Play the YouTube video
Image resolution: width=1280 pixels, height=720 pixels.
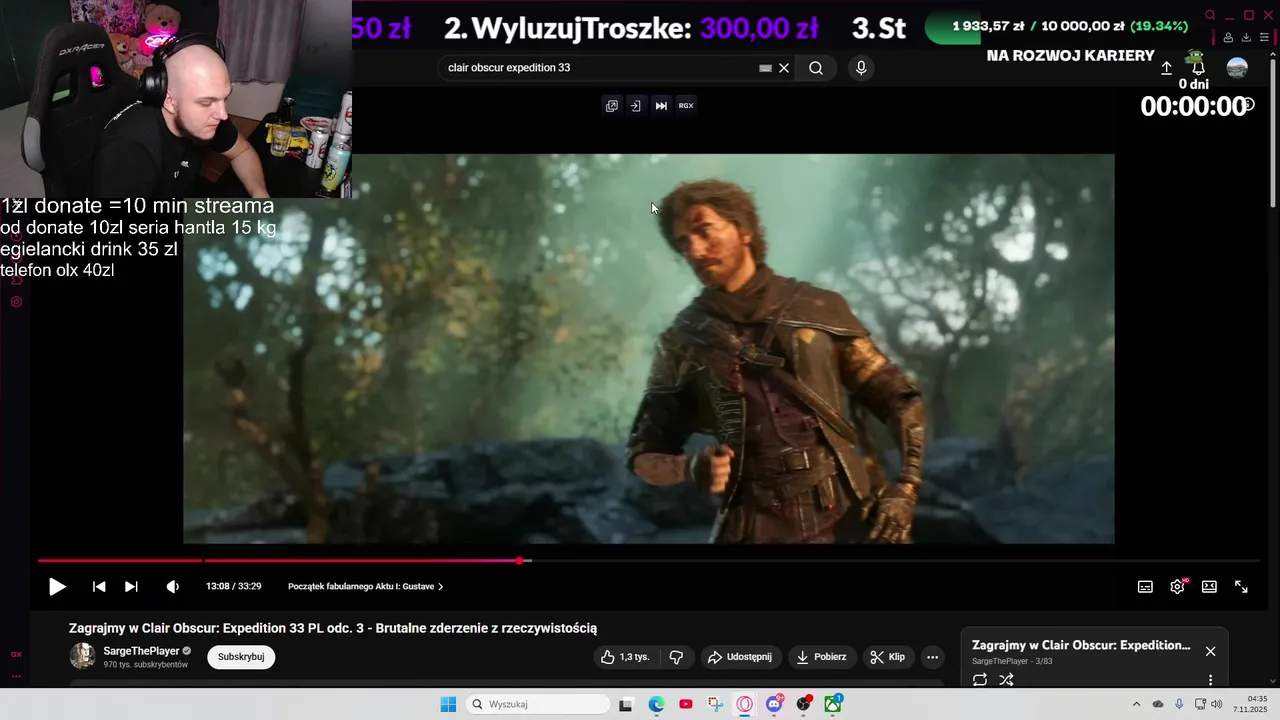tap(57, 587)
